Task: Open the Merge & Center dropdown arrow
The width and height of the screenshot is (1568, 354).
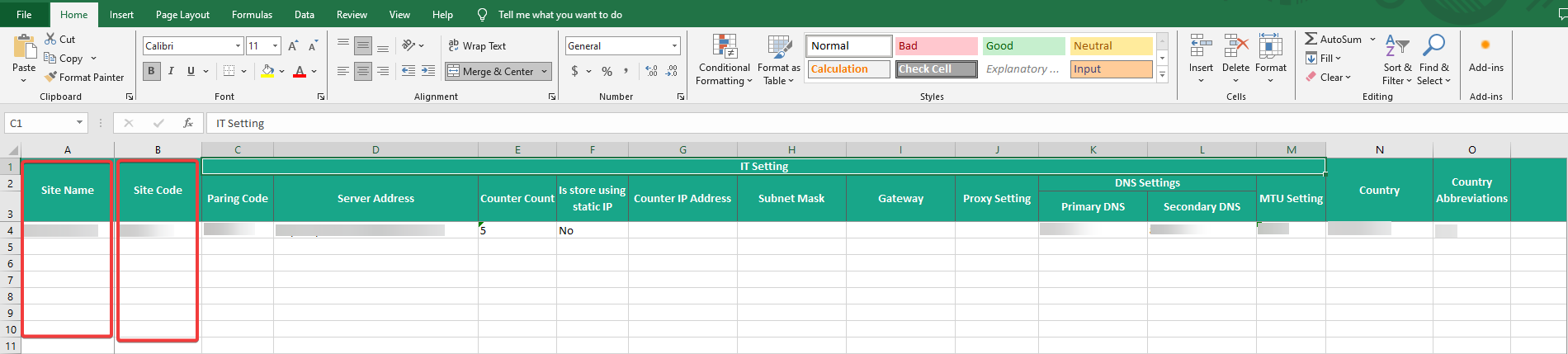Action: coord(545,72)
